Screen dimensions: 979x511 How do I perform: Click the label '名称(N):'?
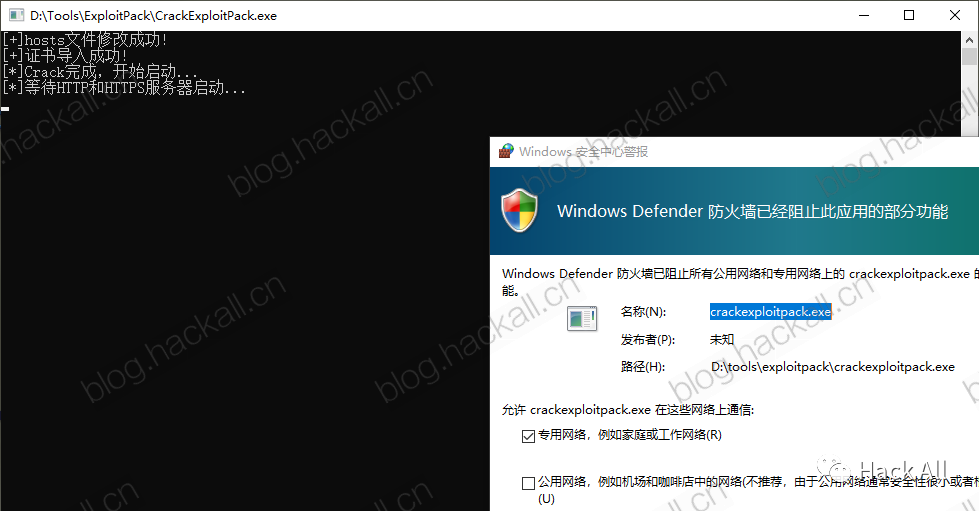(643, 312)
